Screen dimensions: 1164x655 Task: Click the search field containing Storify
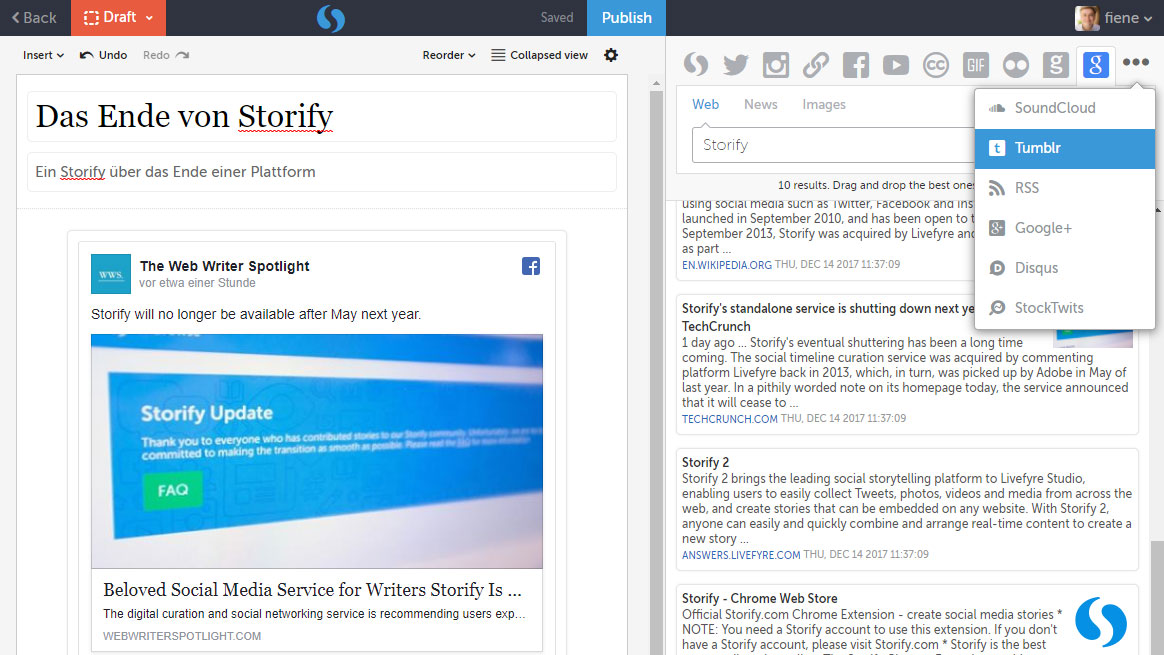[x=833, y=145]
